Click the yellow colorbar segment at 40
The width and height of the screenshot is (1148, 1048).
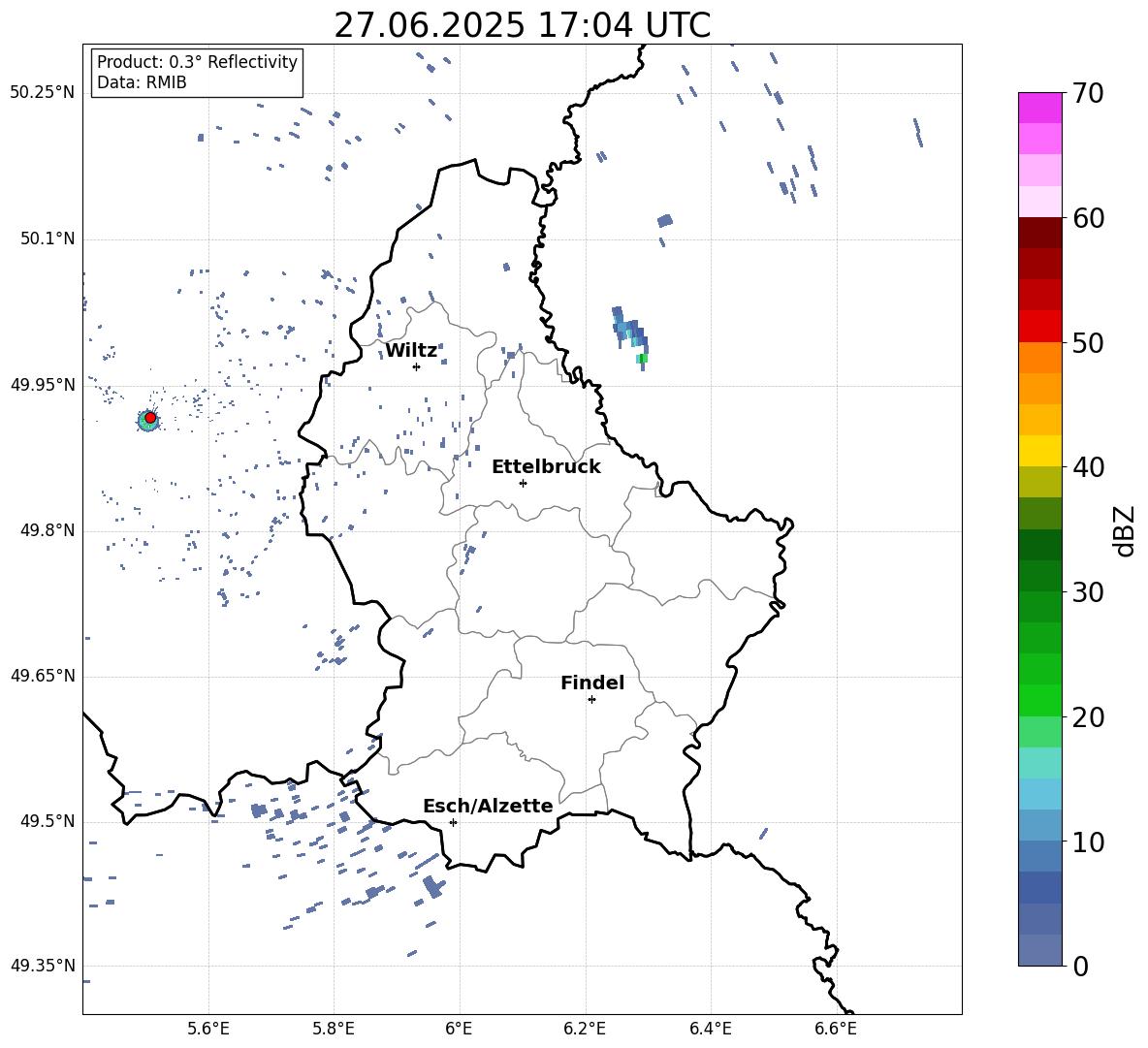[1040, 451]
